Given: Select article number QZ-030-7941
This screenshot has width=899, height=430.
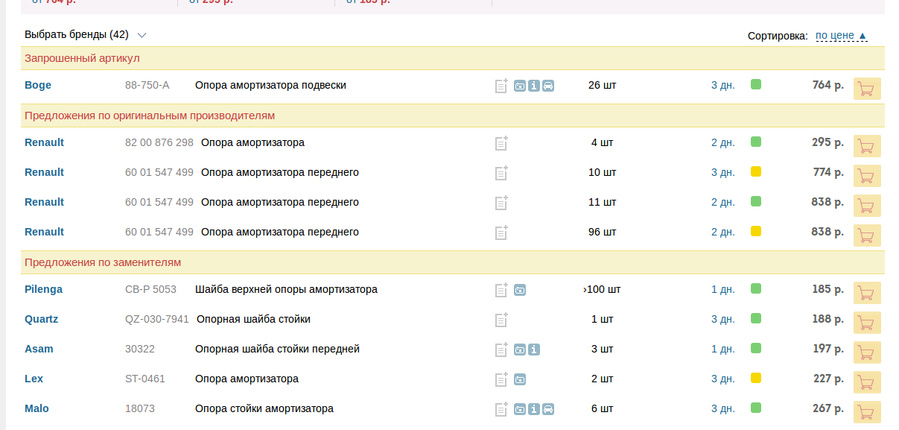Looking at the screenshot, I should [157, 319].
